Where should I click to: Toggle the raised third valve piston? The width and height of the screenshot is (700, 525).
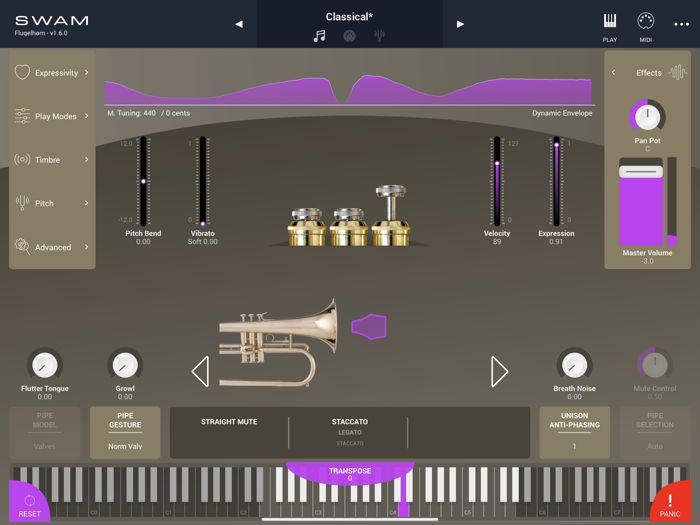391,216
